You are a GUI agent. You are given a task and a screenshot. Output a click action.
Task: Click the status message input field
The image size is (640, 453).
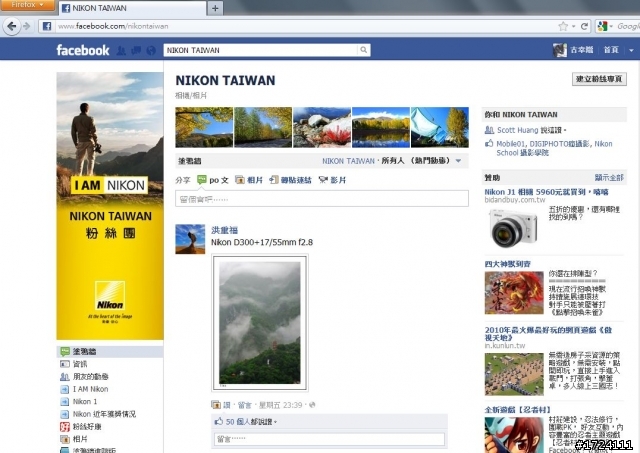[x=322, y=199]
